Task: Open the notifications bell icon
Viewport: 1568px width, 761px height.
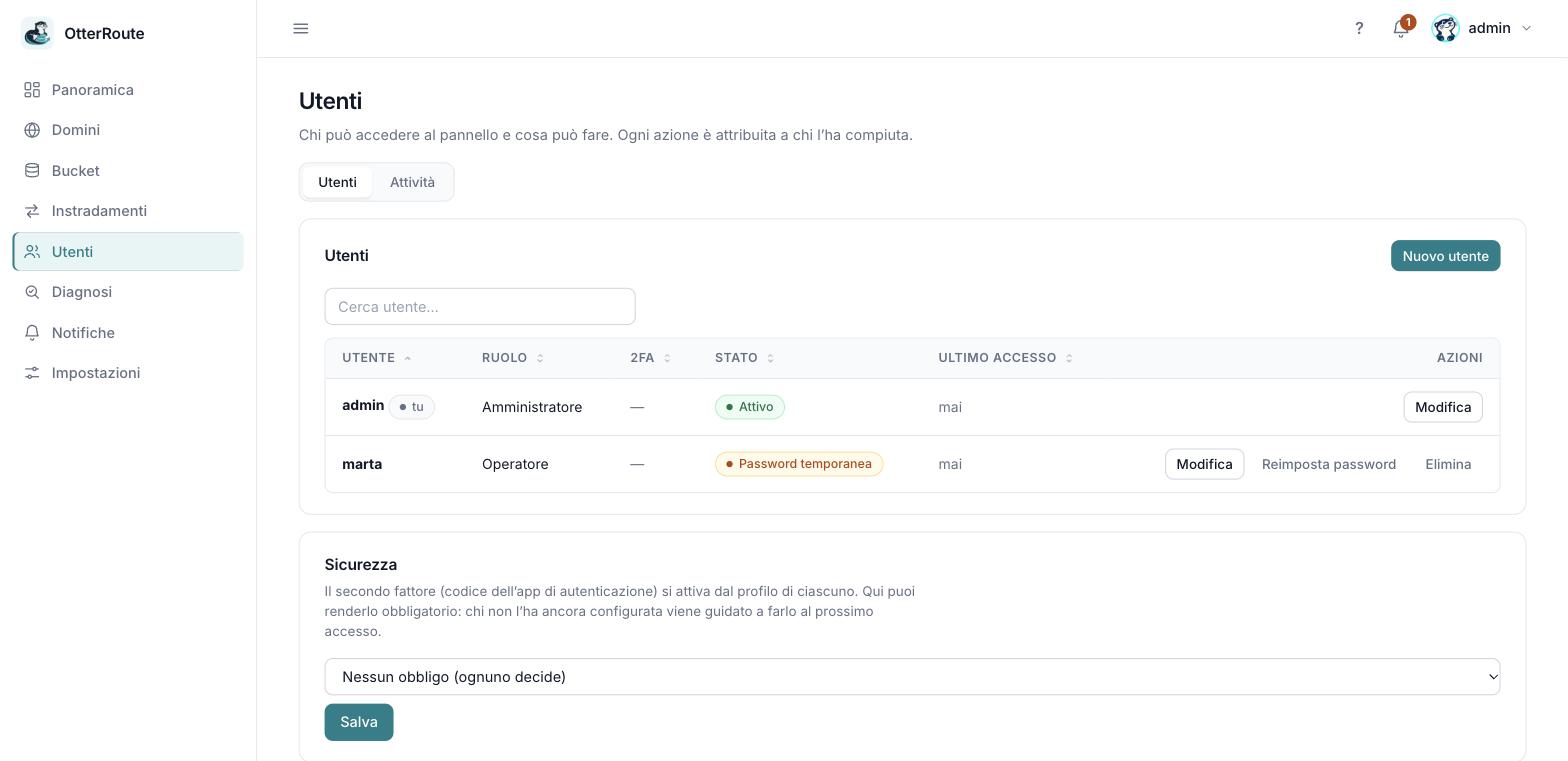Action: (1401, 28)
